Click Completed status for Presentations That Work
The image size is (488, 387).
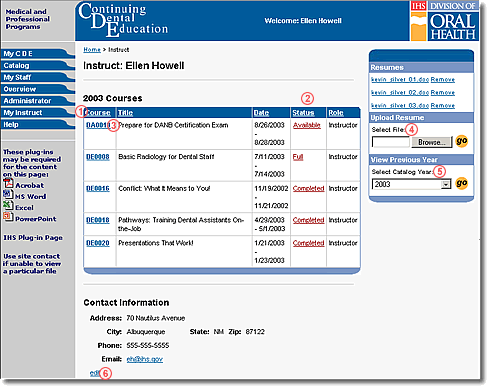[309, 243]
